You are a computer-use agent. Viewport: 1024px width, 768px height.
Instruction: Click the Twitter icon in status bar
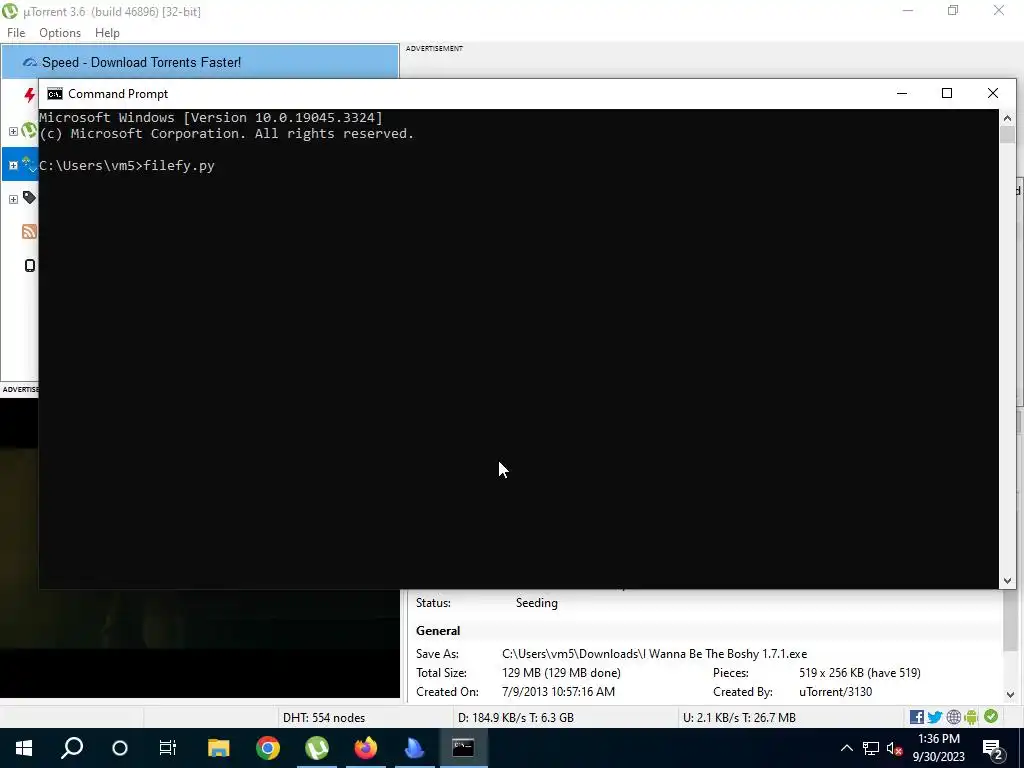tap(935, 717)
